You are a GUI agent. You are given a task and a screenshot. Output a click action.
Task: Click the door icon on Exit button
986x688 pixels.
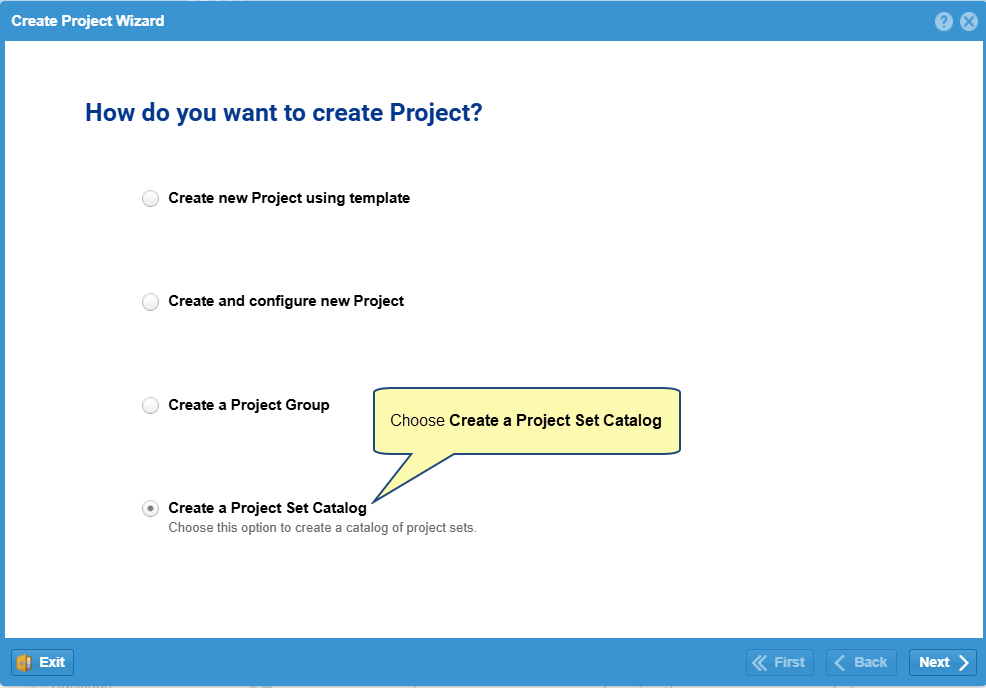point(25,662)
